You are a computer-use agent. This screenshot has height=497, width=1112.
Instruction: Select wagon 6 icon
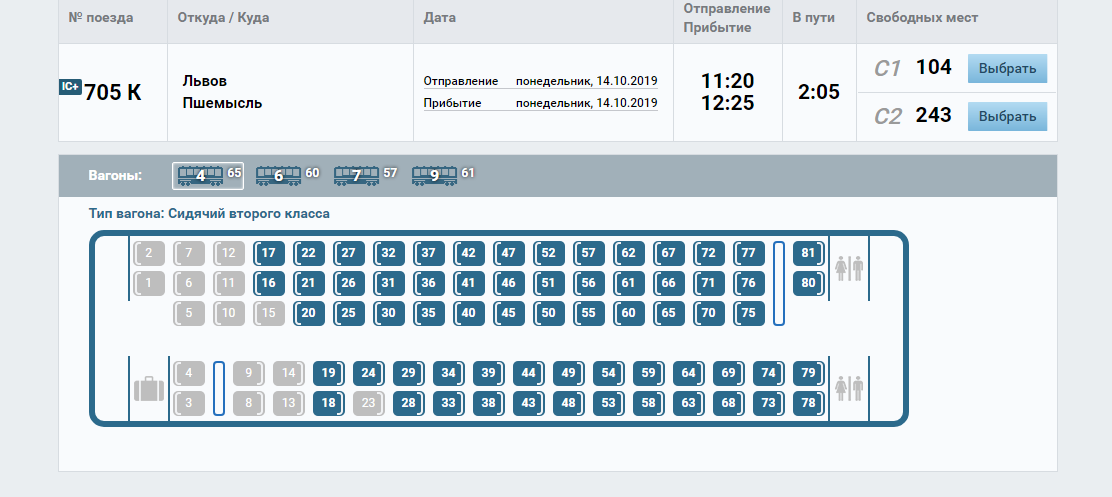[x=278, y=175]
